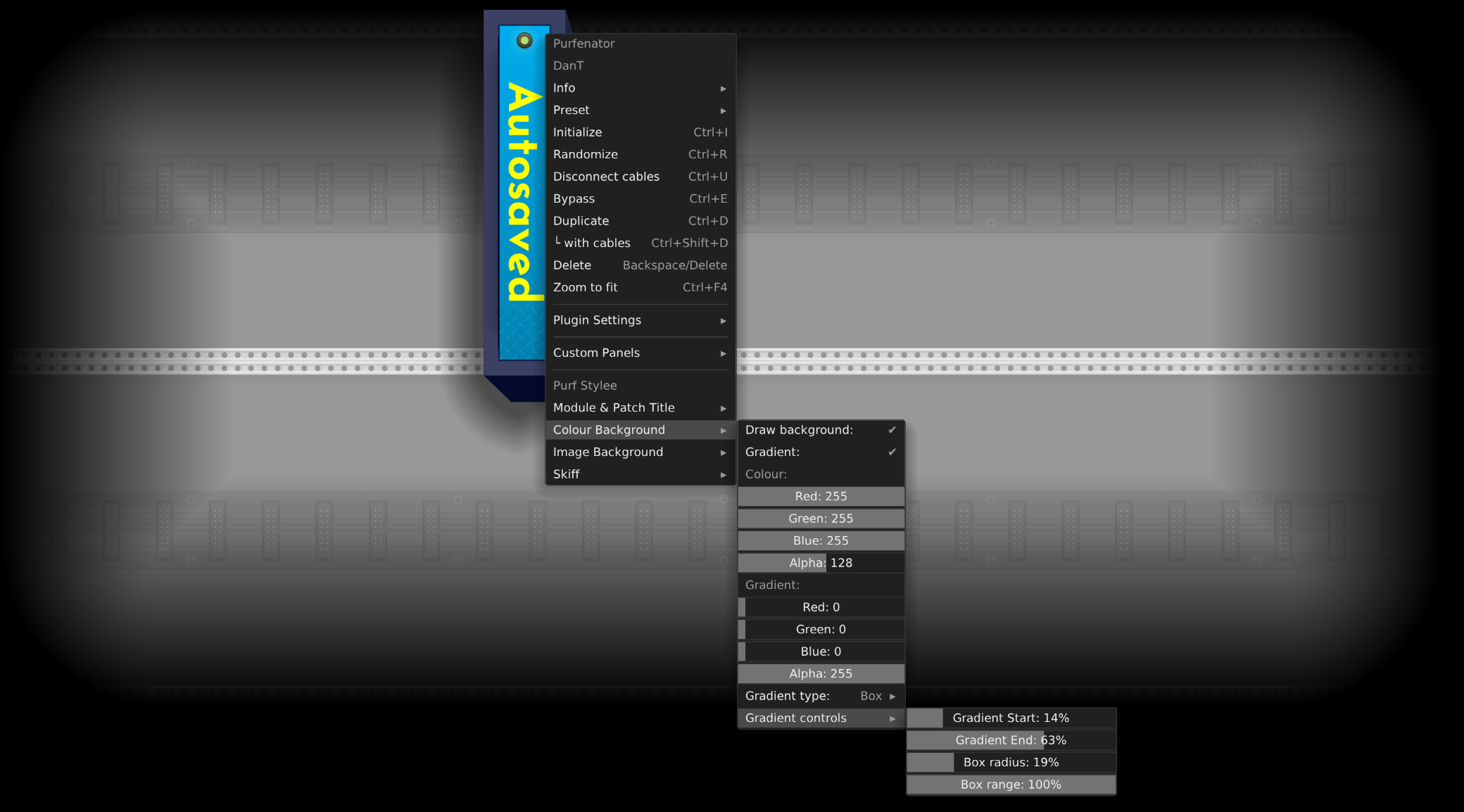Viewport: 1464px width, 812px height.
Task: Toggle the Draw background checkmark
Action: (x=821, y=430)
